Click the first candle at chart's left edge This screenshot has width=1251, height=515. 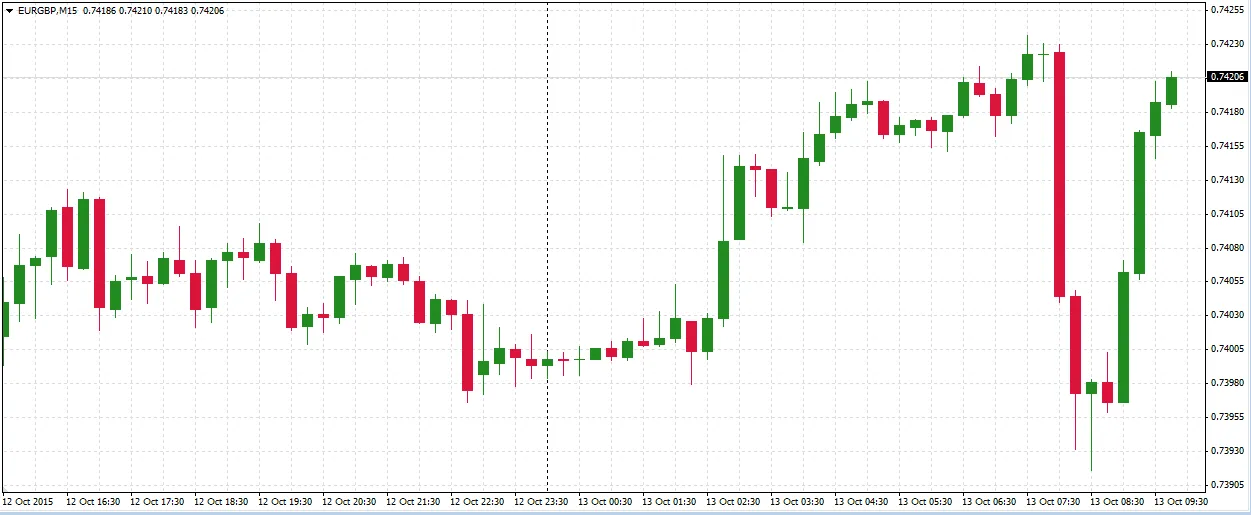coord(4,318)
